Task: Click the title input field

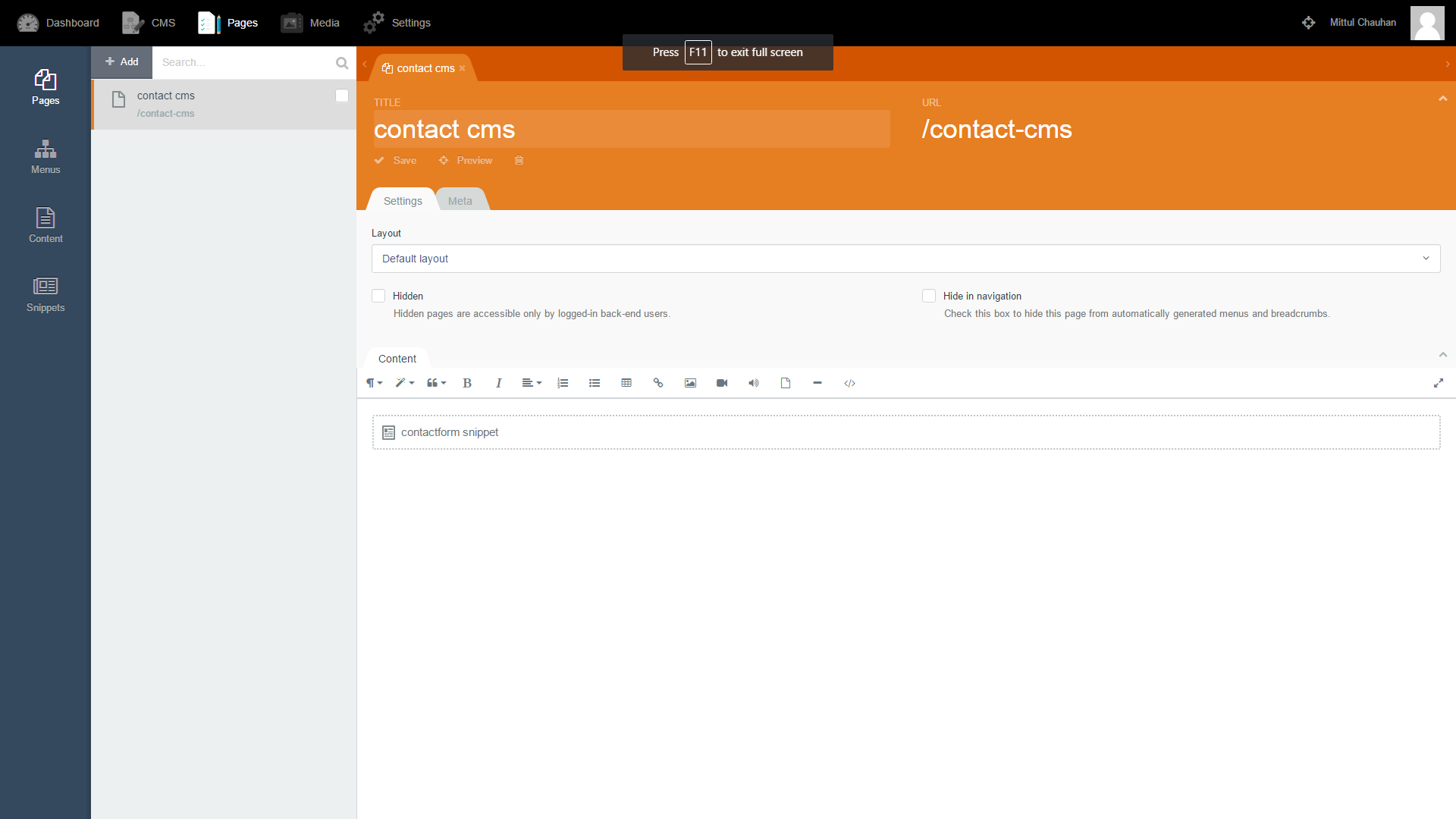Action: pos(632,129)
